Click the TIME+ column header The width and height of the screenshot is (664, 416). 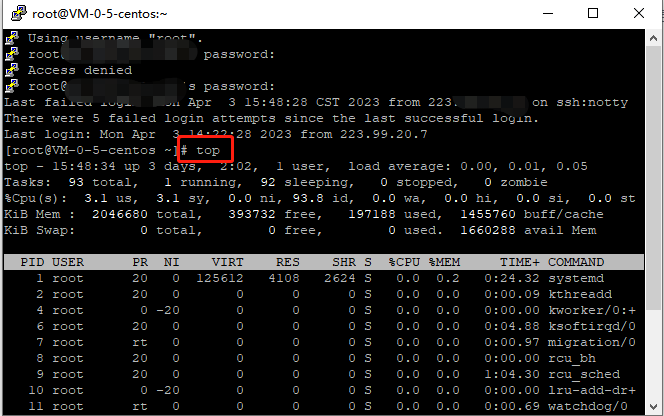(520, 262)
